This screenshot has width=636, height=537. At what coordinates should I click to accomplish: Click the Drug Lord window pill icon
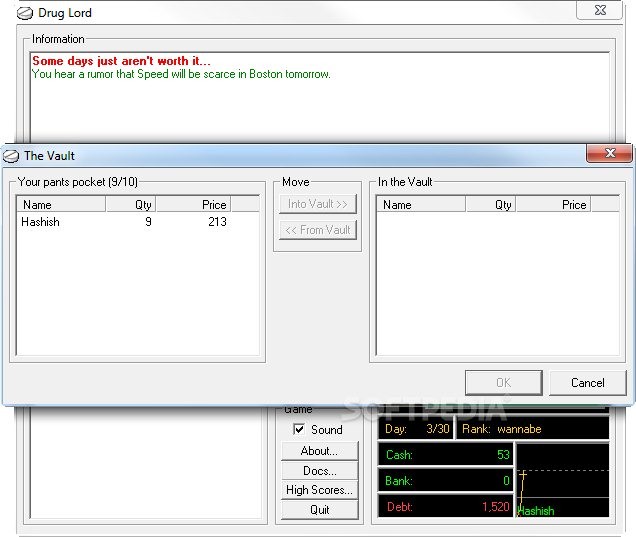click(25, 13)
